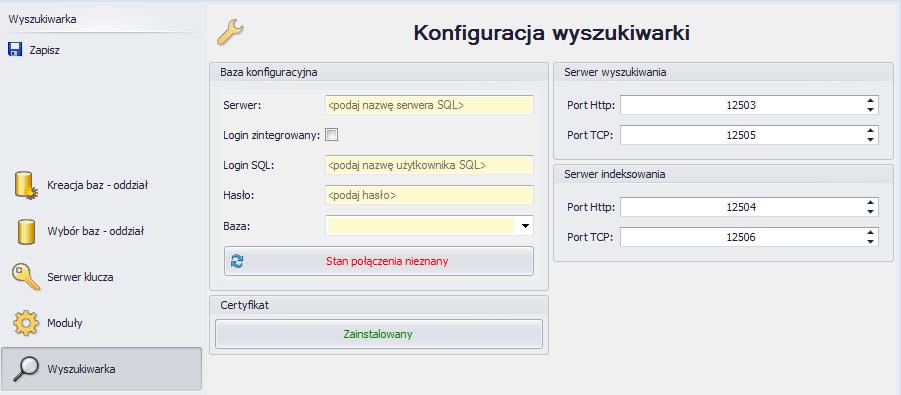Screen dimensions: 901x395
Task: Click the Login zintegrowany label text
Action: point(272,136)
